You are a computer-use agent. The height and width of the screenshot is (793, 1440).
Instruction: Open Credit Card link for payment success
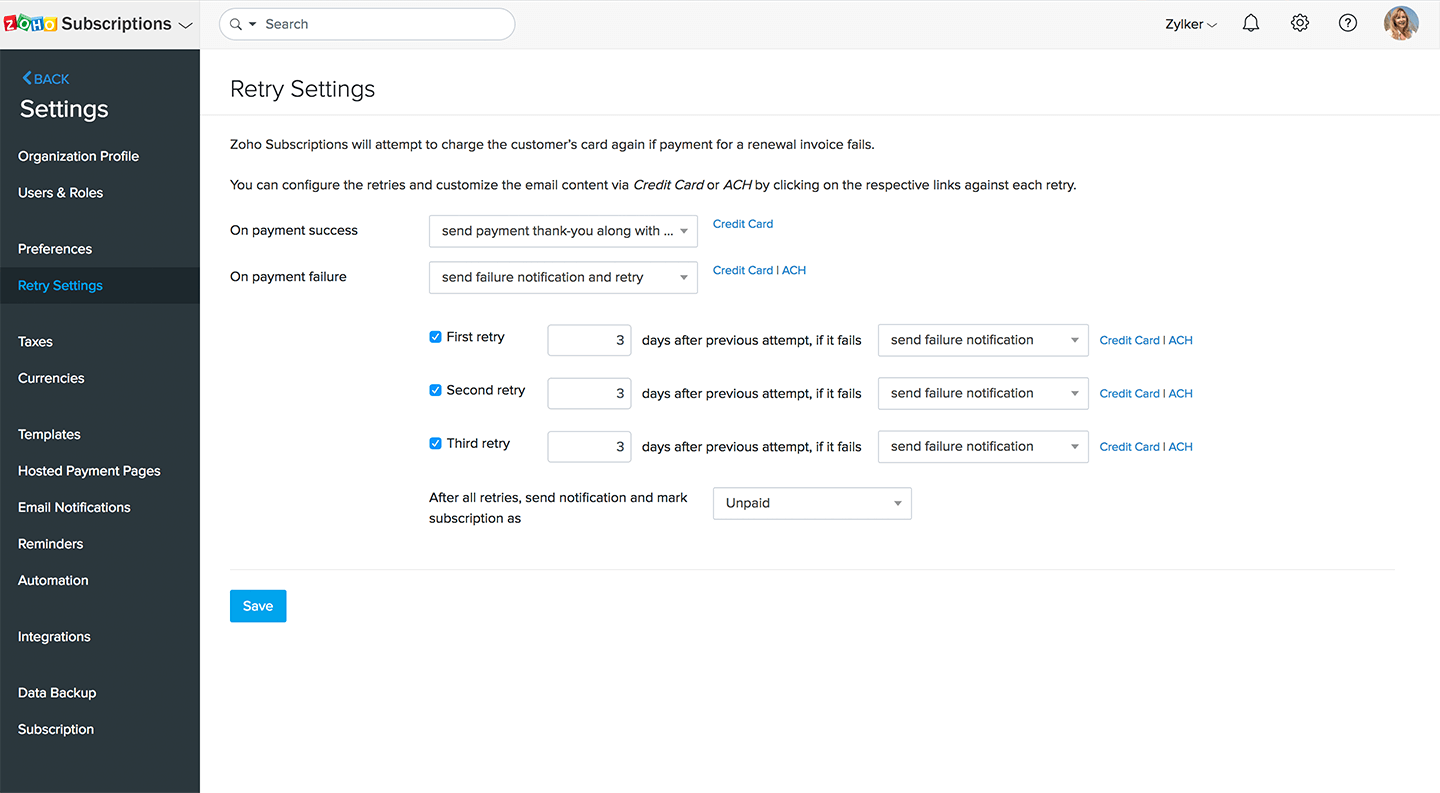click(x=742, y=224)
